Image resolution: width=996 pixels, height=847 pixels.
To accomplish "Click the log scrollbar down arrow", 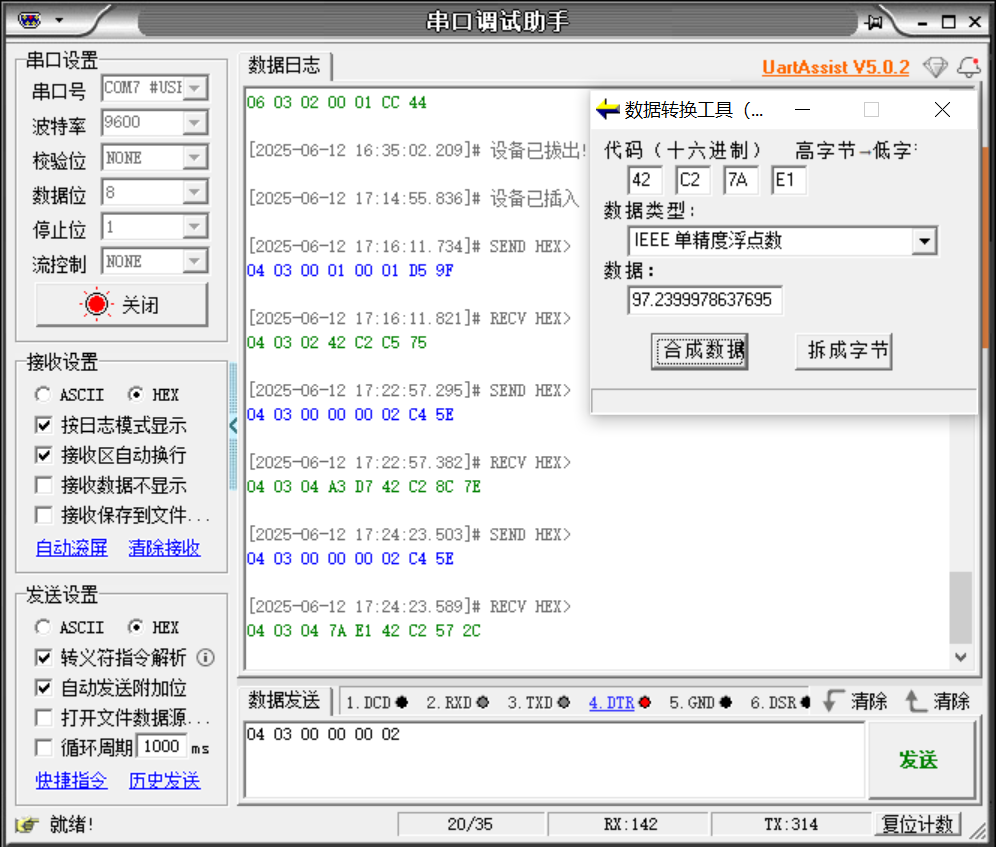I will pos(960,657).
